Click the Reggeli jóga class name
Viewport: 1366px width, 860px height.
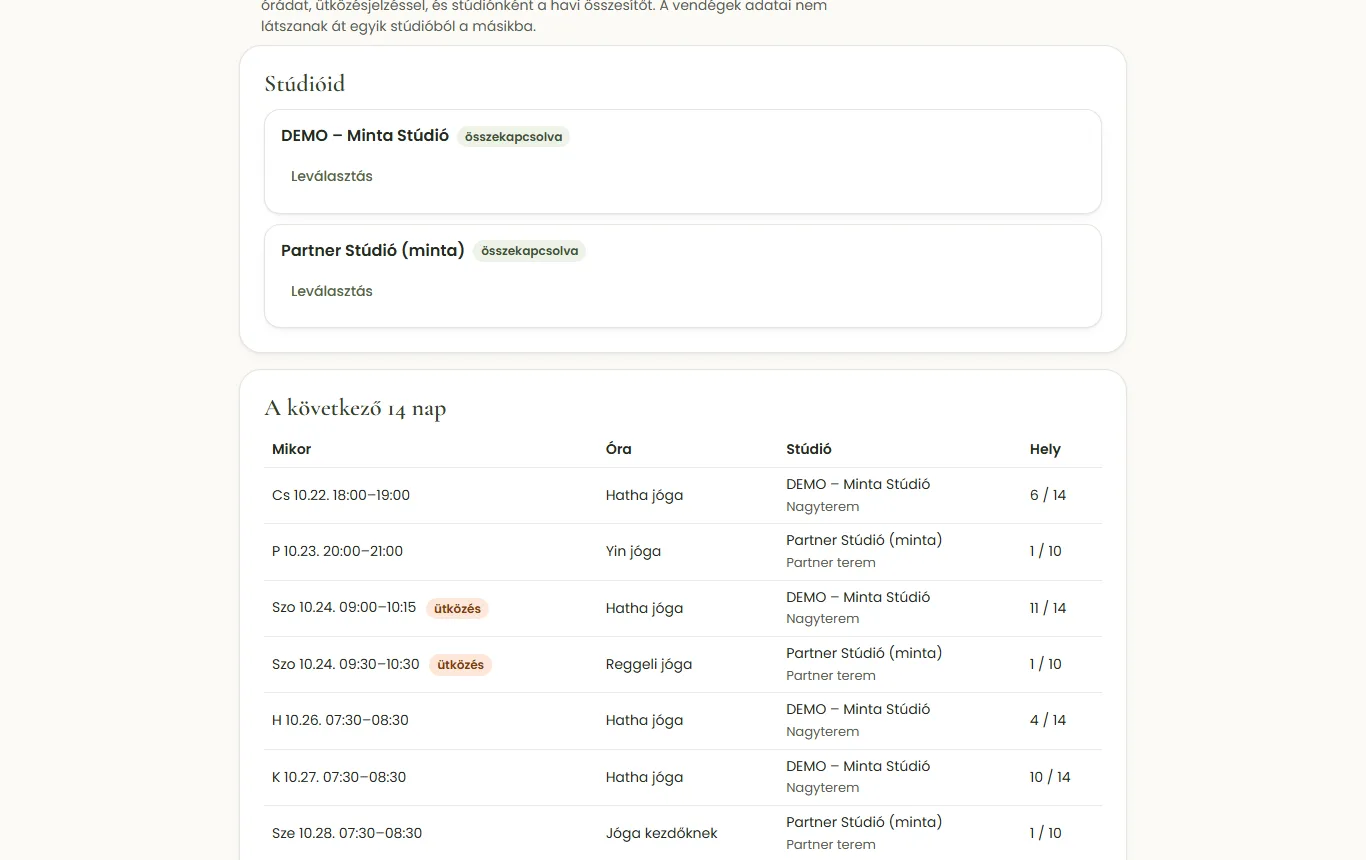point(649,664)
